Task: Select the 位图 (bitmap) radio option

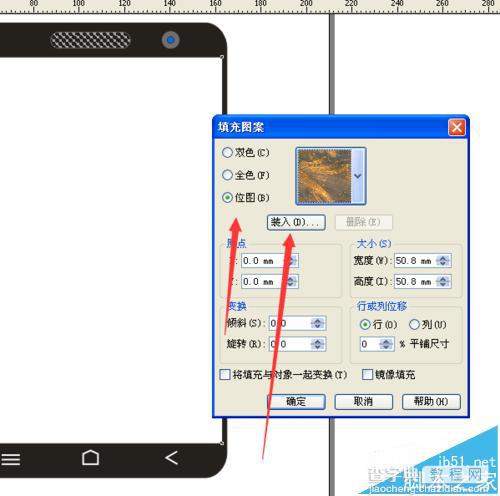Action: [245, 198]
